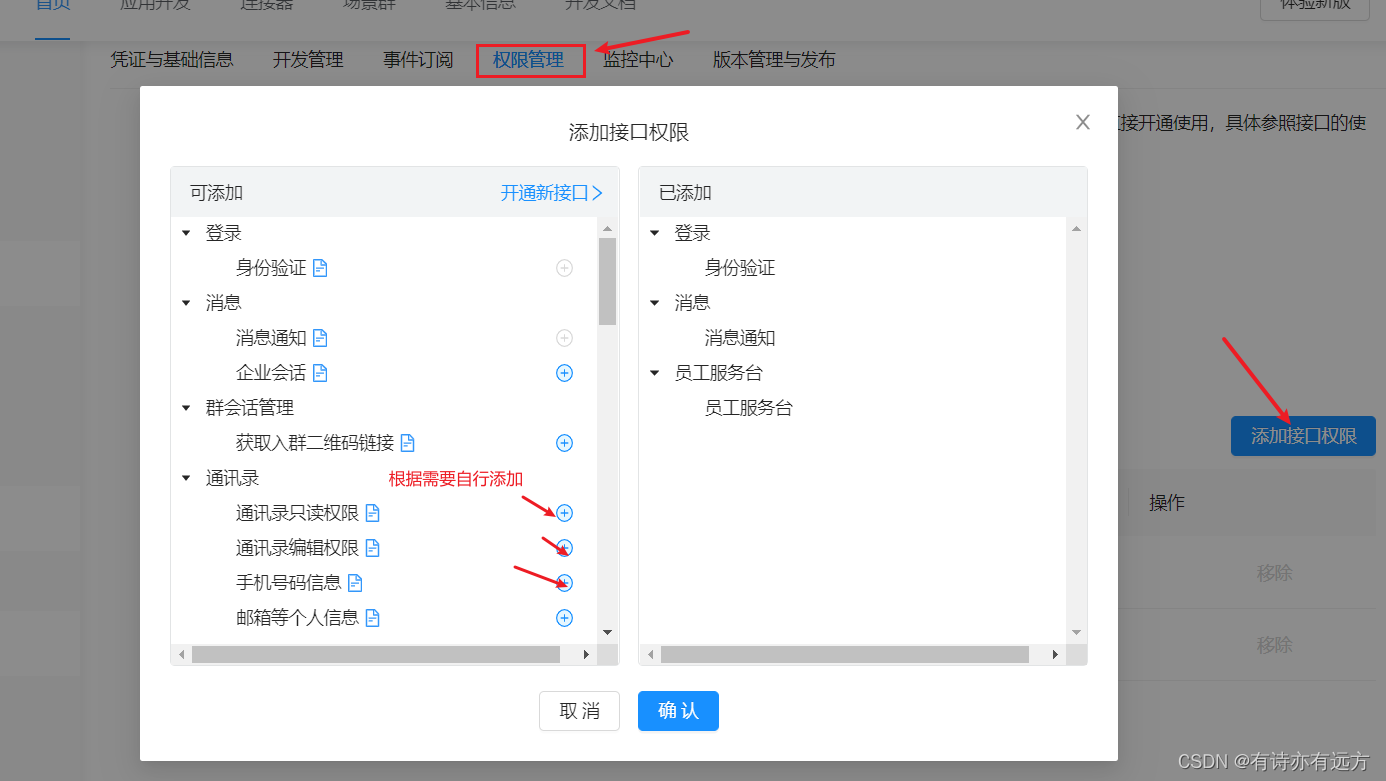
Task: Add 获取入群二维码链接 with its plus icon
Action: coord(564,443)
